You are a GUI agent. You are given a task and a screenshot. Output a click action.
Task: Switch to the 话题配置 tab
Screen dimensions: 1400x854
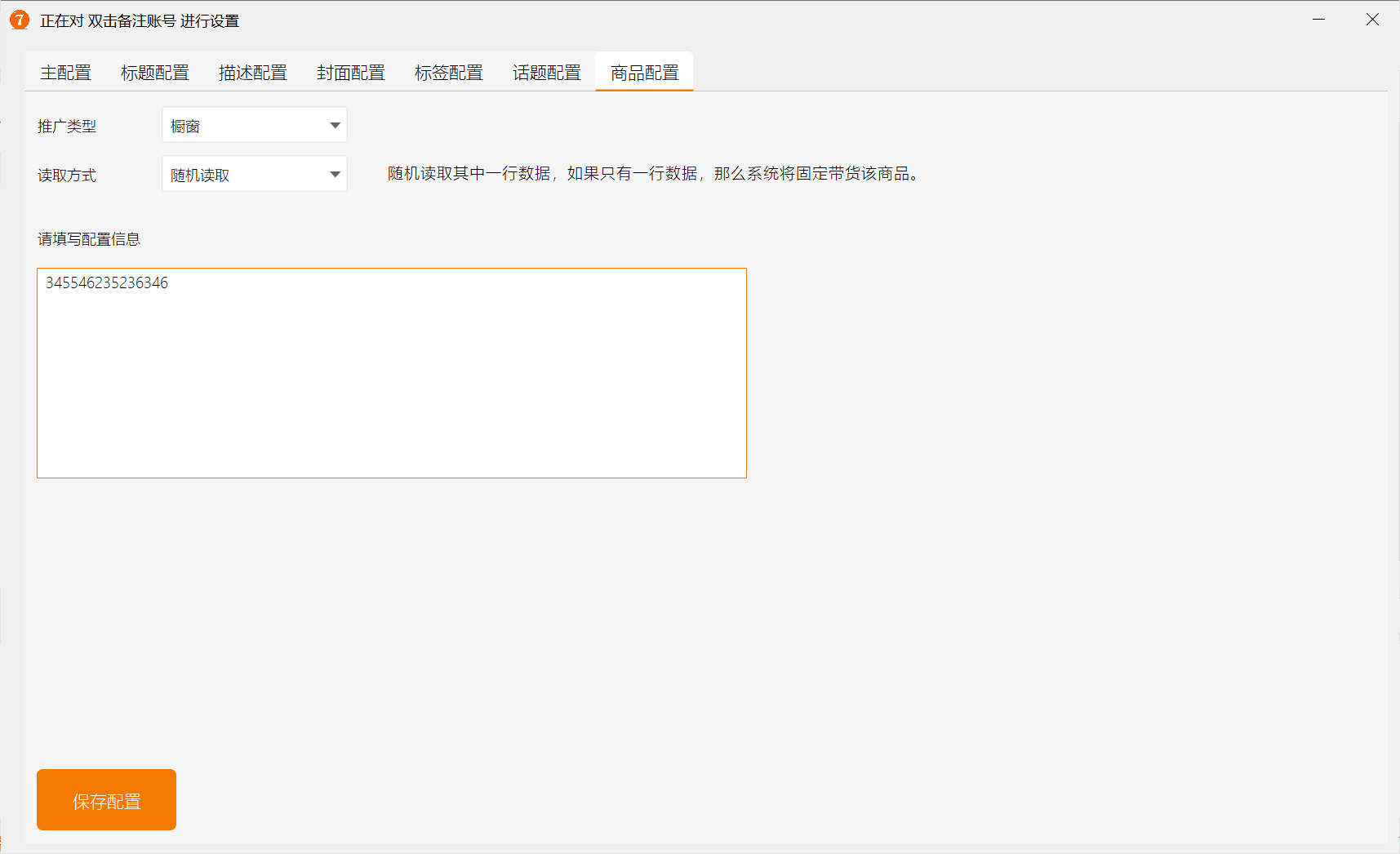(547, 73)
